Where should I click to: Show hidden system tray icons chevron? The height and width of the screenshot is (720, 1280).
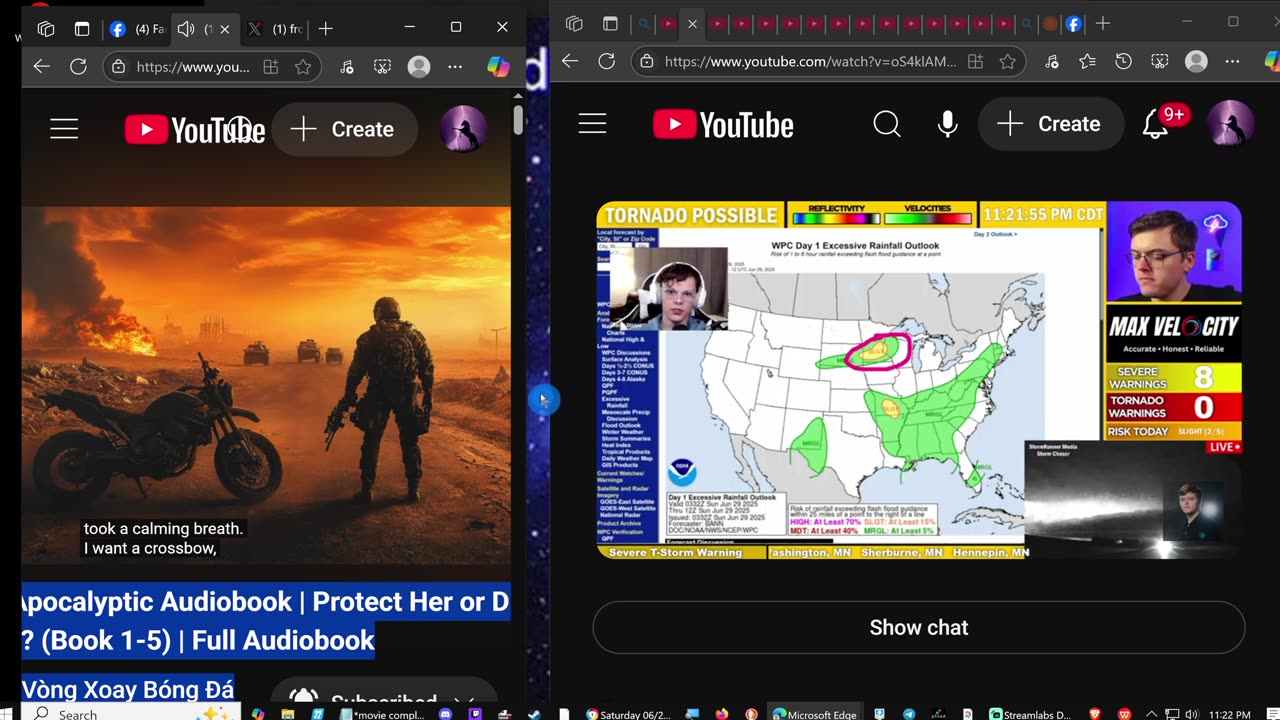(x=1150, y=714)
